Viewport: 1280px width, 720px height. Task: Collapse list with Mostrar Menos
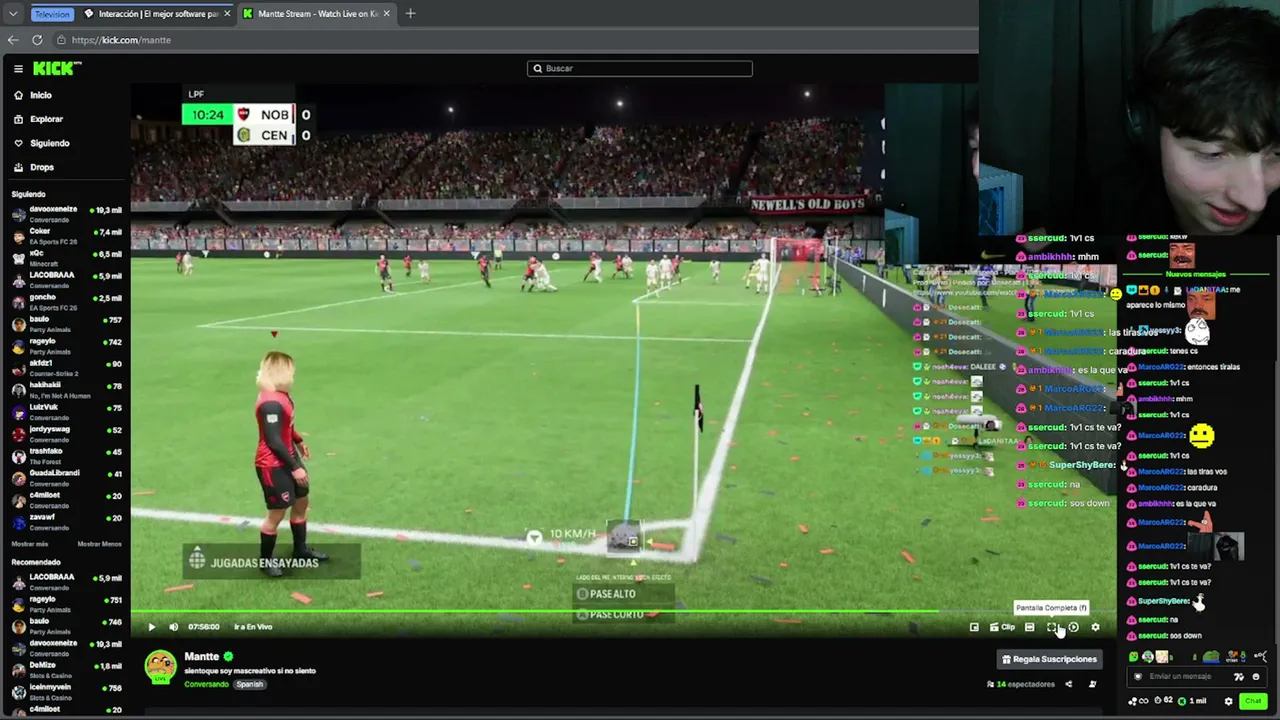[100, 544]
